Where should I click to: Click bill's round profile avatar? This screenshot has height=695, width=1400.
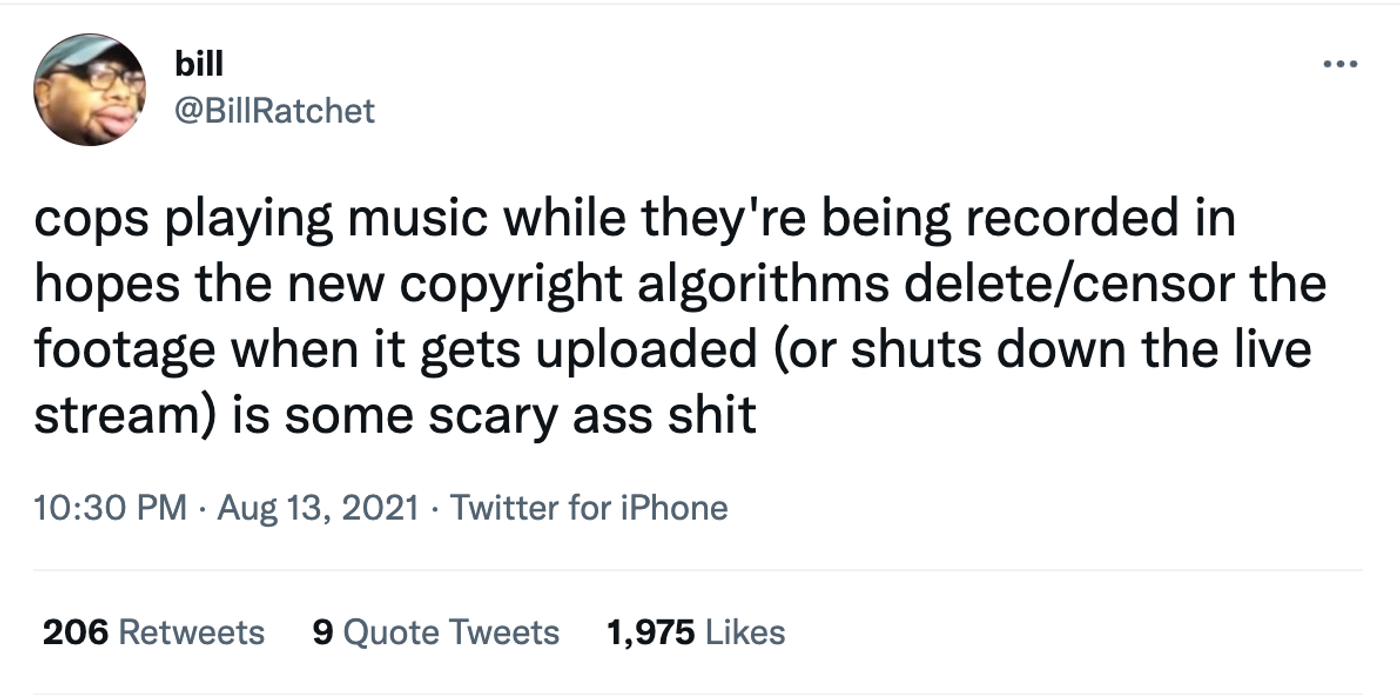click(x=89, y=89)
